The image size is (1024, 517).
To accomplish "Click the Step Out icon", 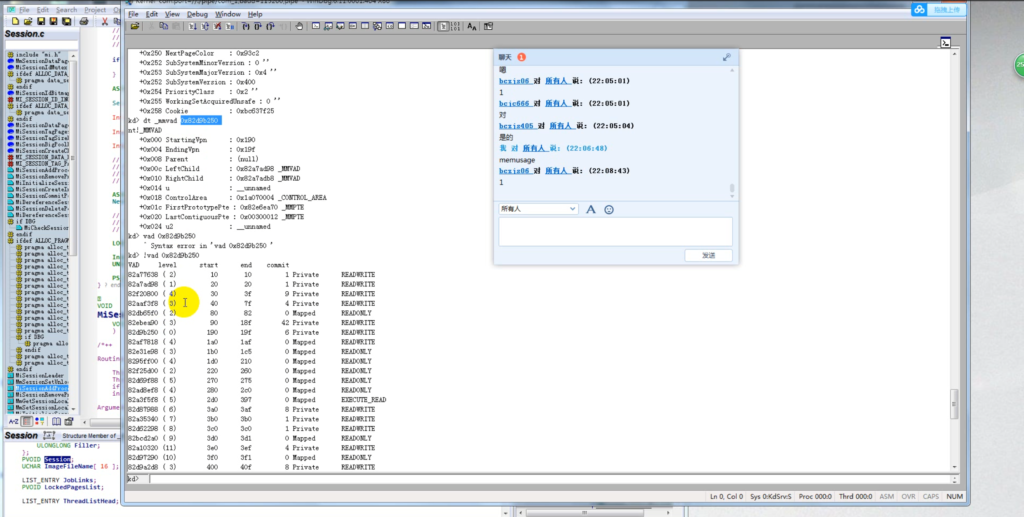I will tap(270, 26).
